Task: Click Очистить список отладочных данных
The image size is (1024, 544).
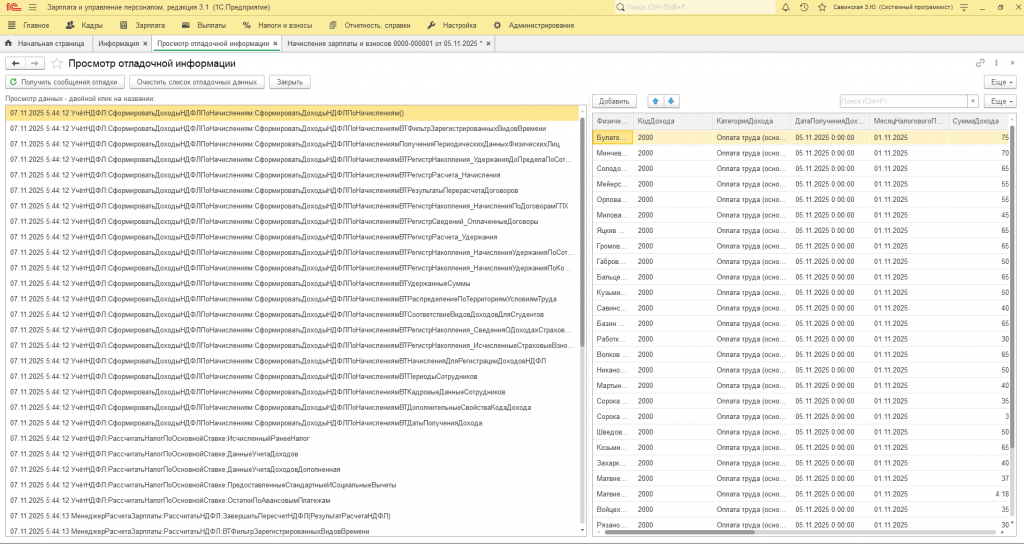Action: (197, 82)
